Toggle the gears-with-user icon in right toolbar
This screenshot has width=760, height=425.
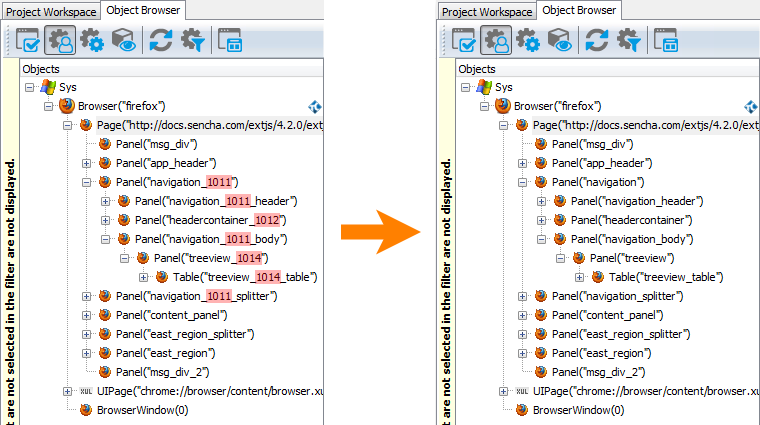pos(496,40)
